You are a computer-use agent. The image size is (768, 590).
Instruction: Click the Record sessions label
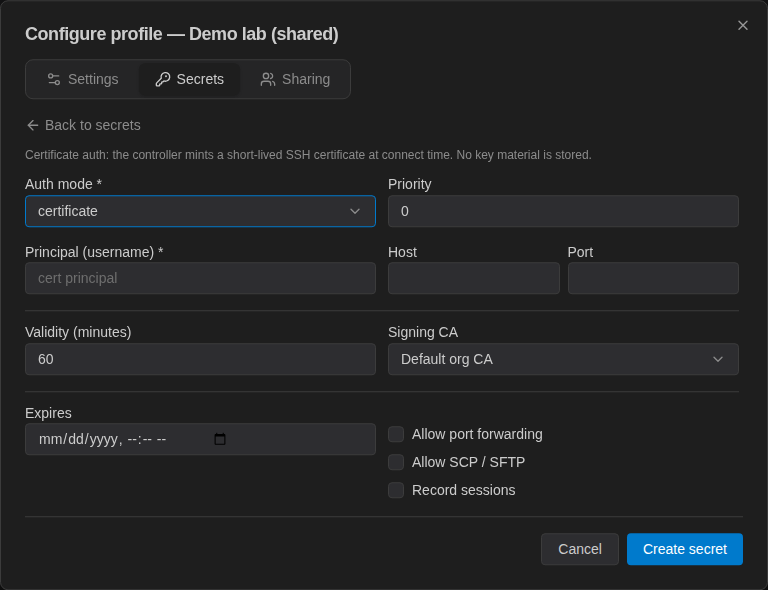tap(463, 490)
